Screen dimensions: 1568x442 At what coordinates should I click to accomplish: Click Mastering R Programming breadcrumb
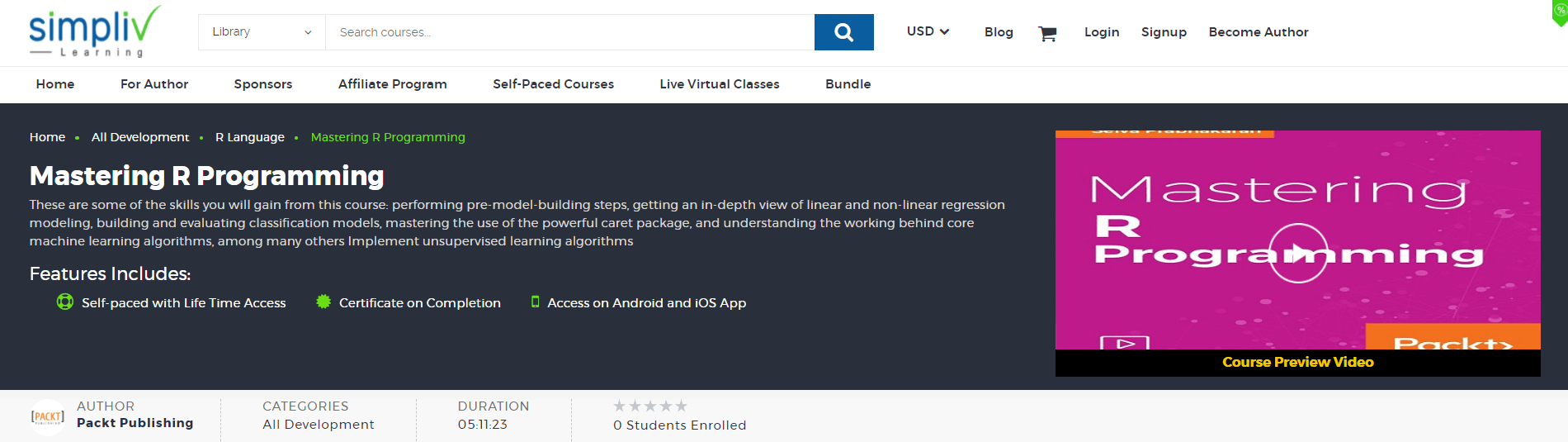pos(388,137)
